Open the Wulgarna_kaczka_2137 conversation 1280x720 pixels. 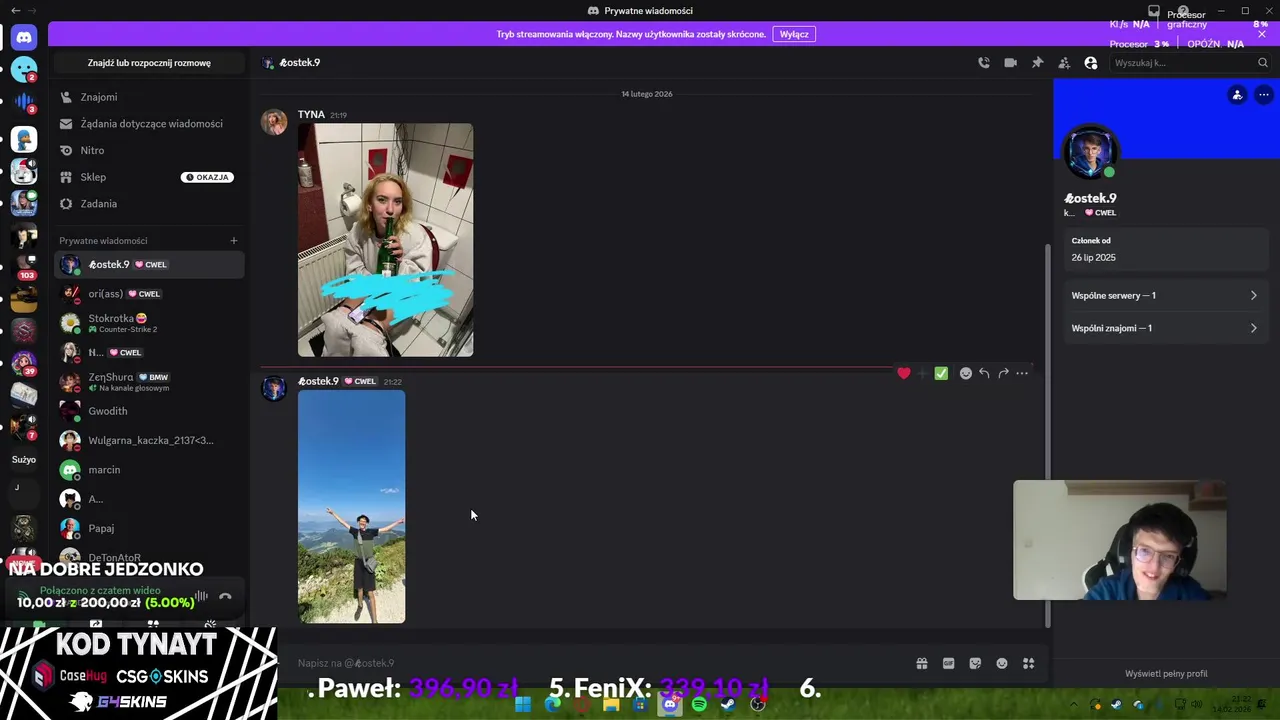tap(149, 440)
